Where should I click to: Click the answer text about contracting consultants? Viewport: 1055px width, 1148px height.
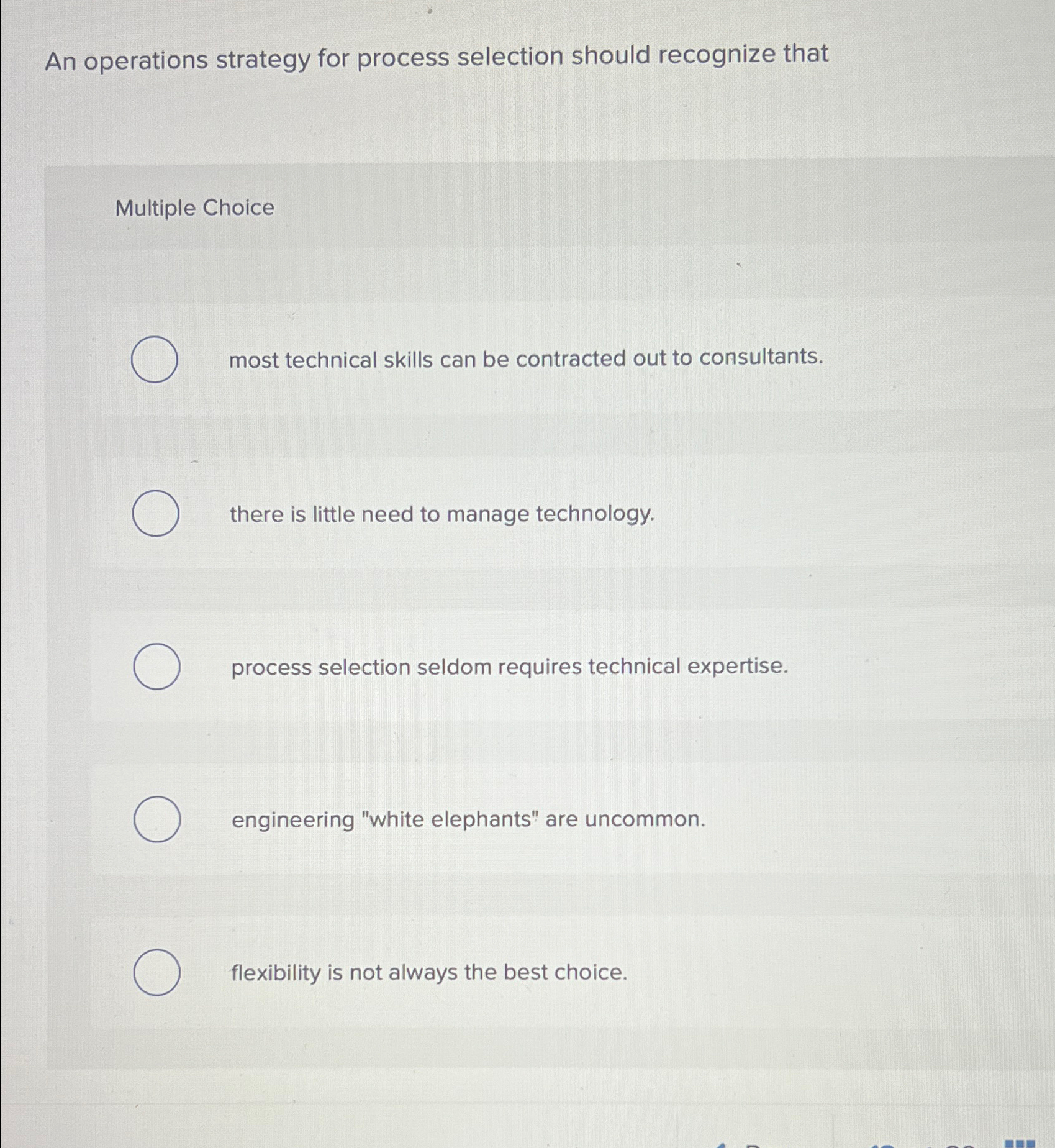(525, 359)
